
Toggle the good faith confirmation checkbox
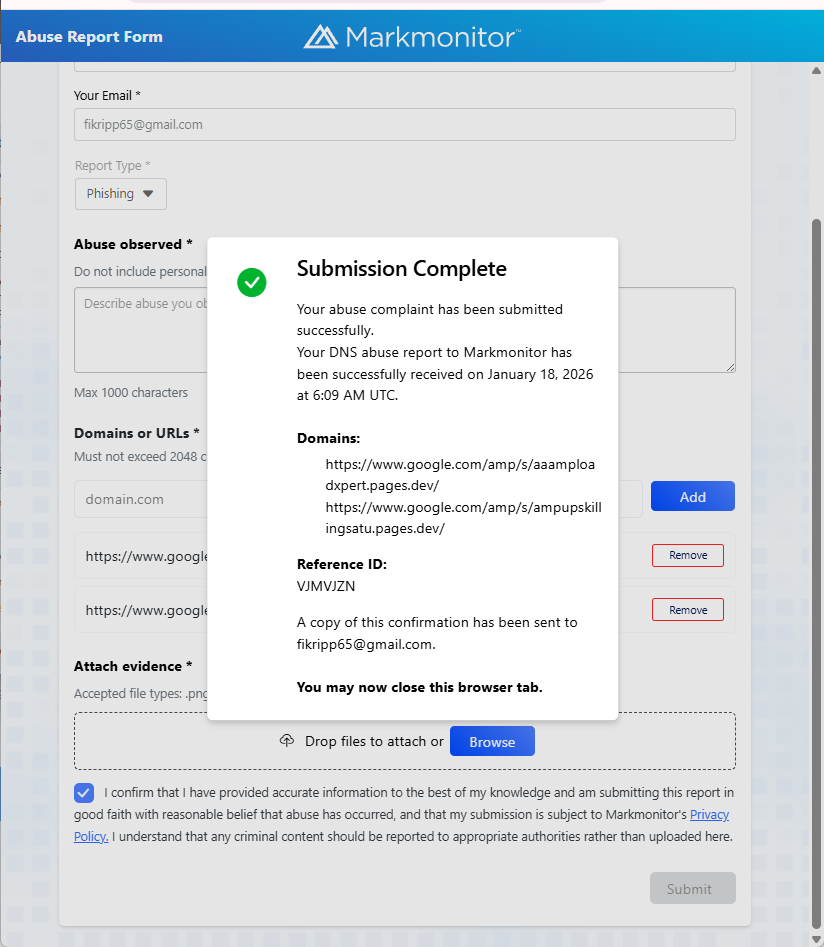coord(84,792)
